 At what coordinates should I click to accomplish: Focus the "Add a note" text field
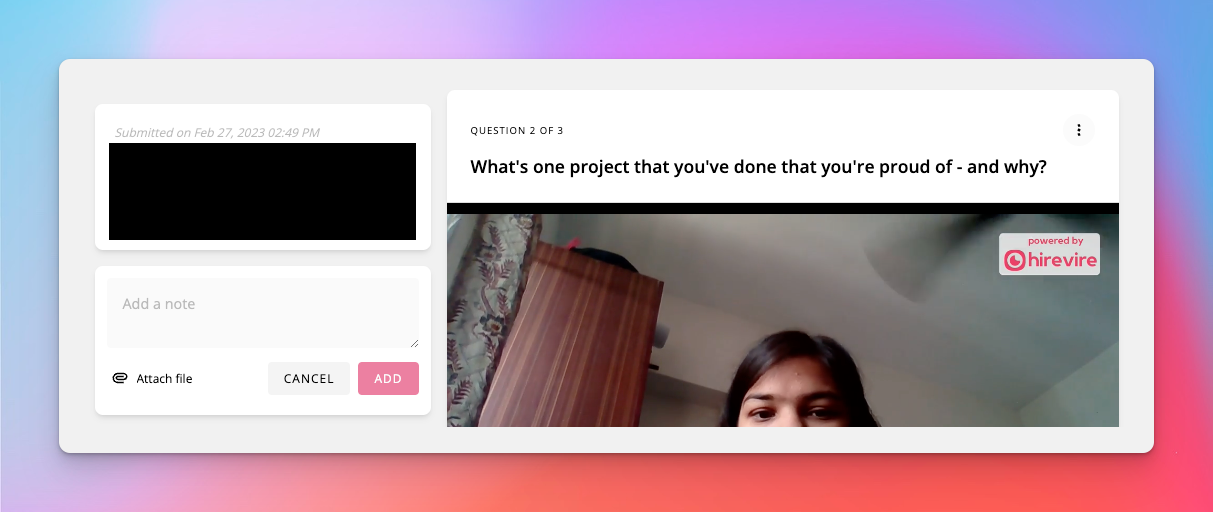262,312
